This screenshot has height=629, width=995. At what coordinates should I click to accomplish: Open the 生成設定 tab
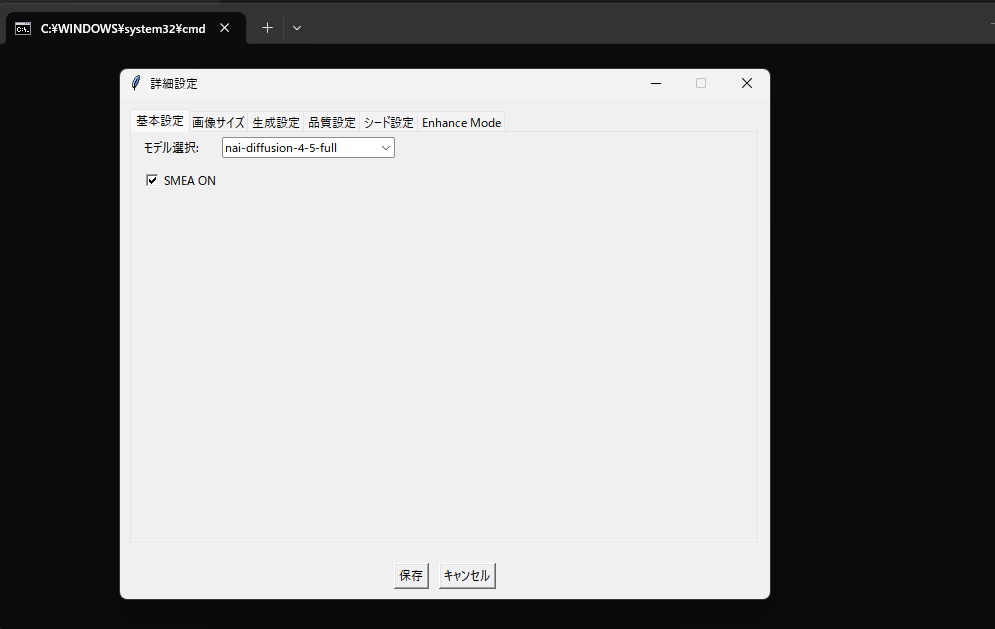[x=275, y=121]
